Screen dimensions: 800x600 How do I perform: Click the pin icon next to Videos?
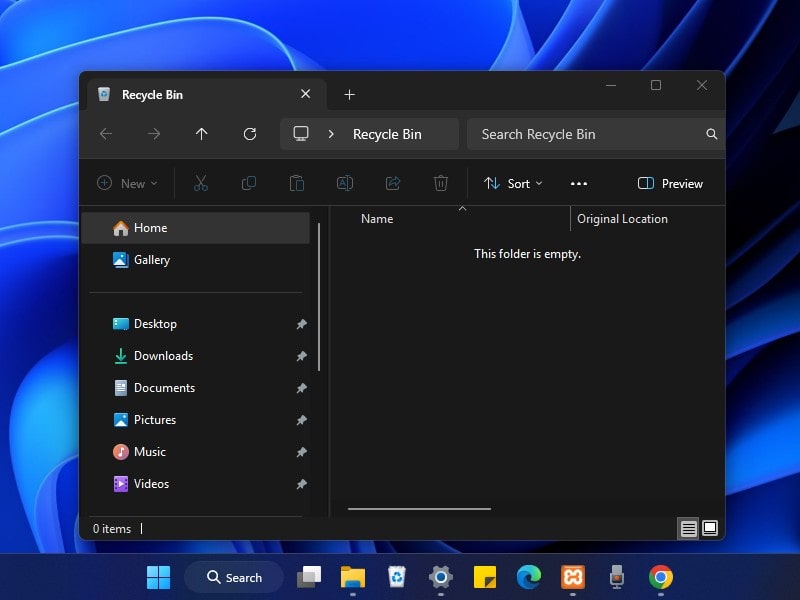click(x=302, y=484)
